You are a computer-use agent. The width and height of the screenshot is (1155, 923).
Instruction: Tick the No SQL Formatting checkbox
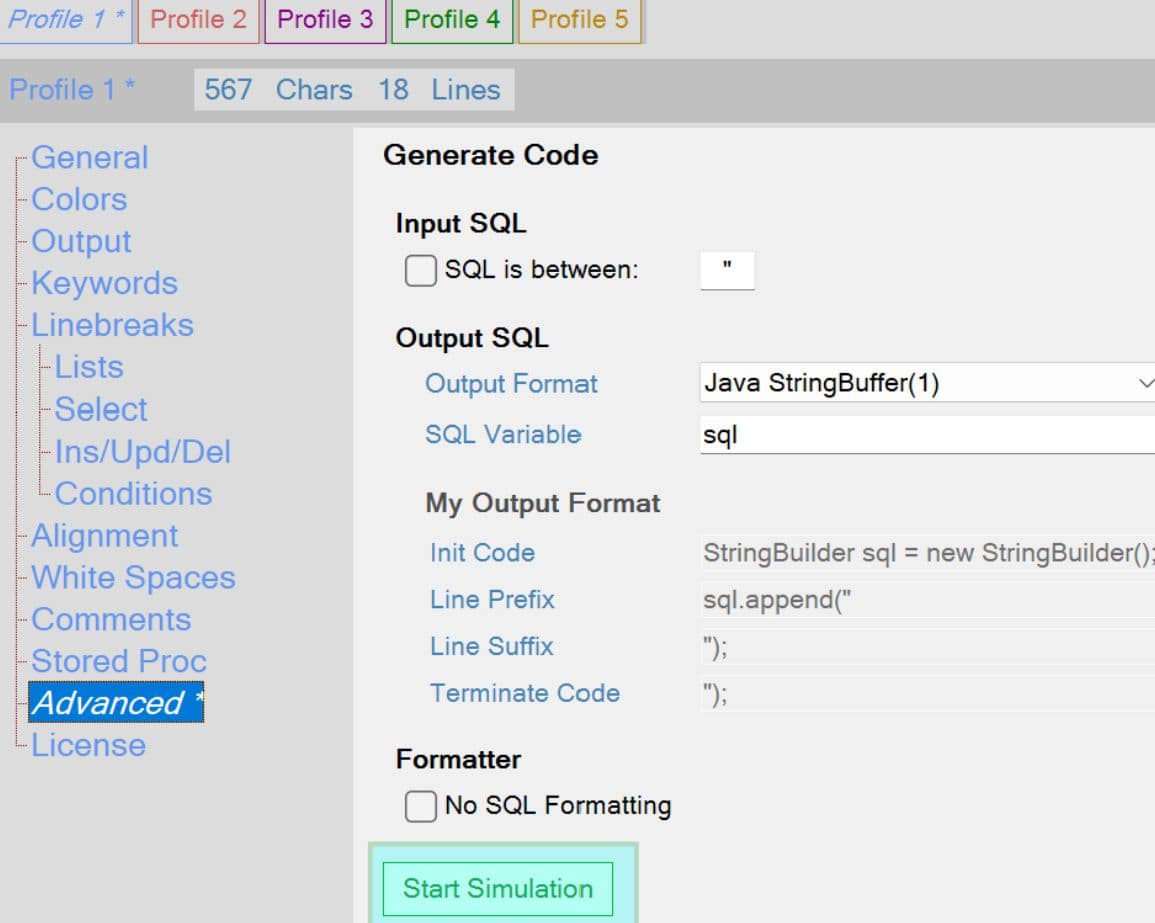point(421,806)
